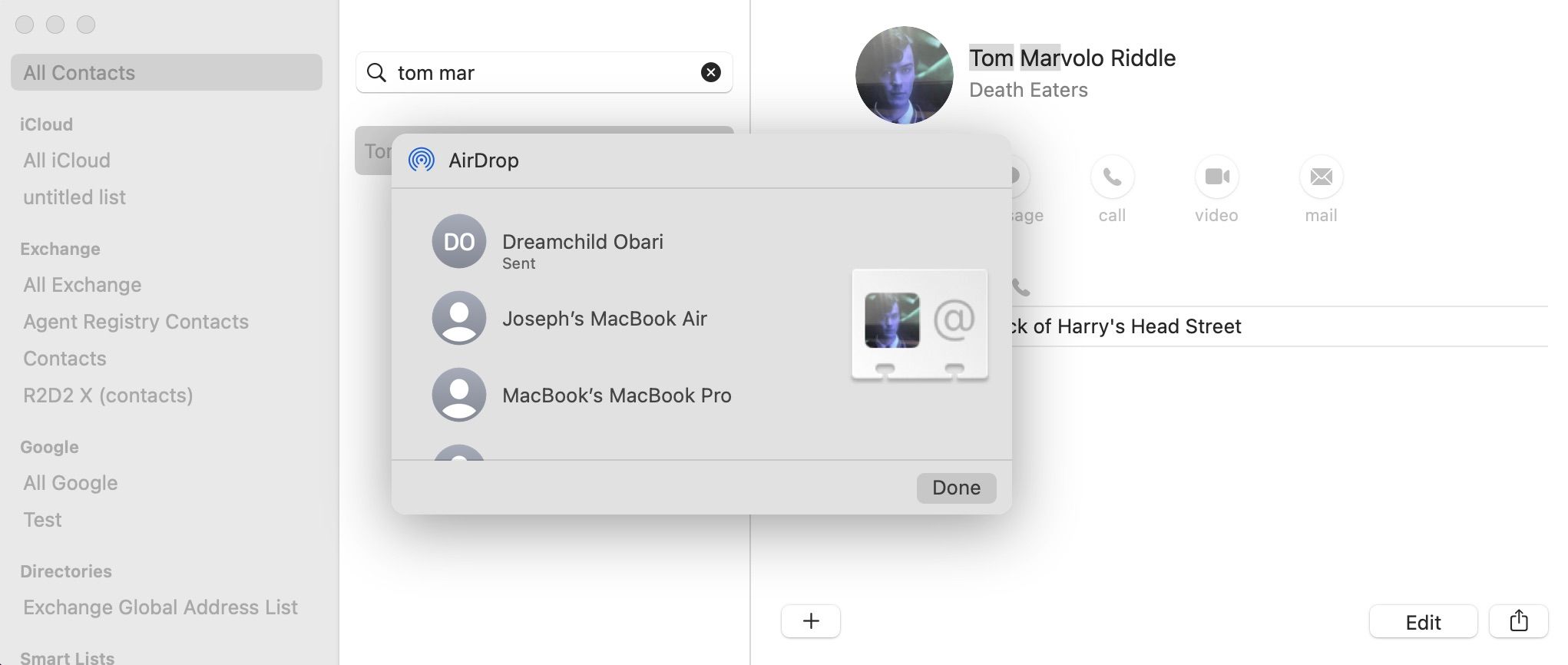The image size is (1568, 665).
Task: Click the vCard contact card preview thumbnail
Action: (x=920, y=325)
